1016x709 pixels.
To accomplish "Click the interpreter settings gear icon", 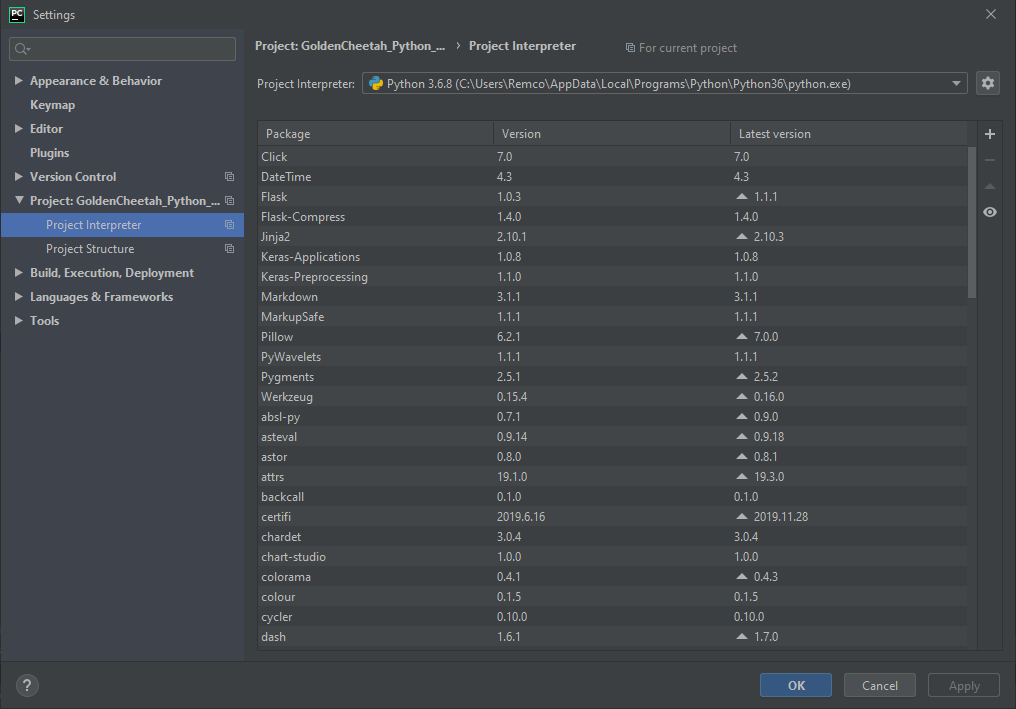I will [x=987, y=83].
